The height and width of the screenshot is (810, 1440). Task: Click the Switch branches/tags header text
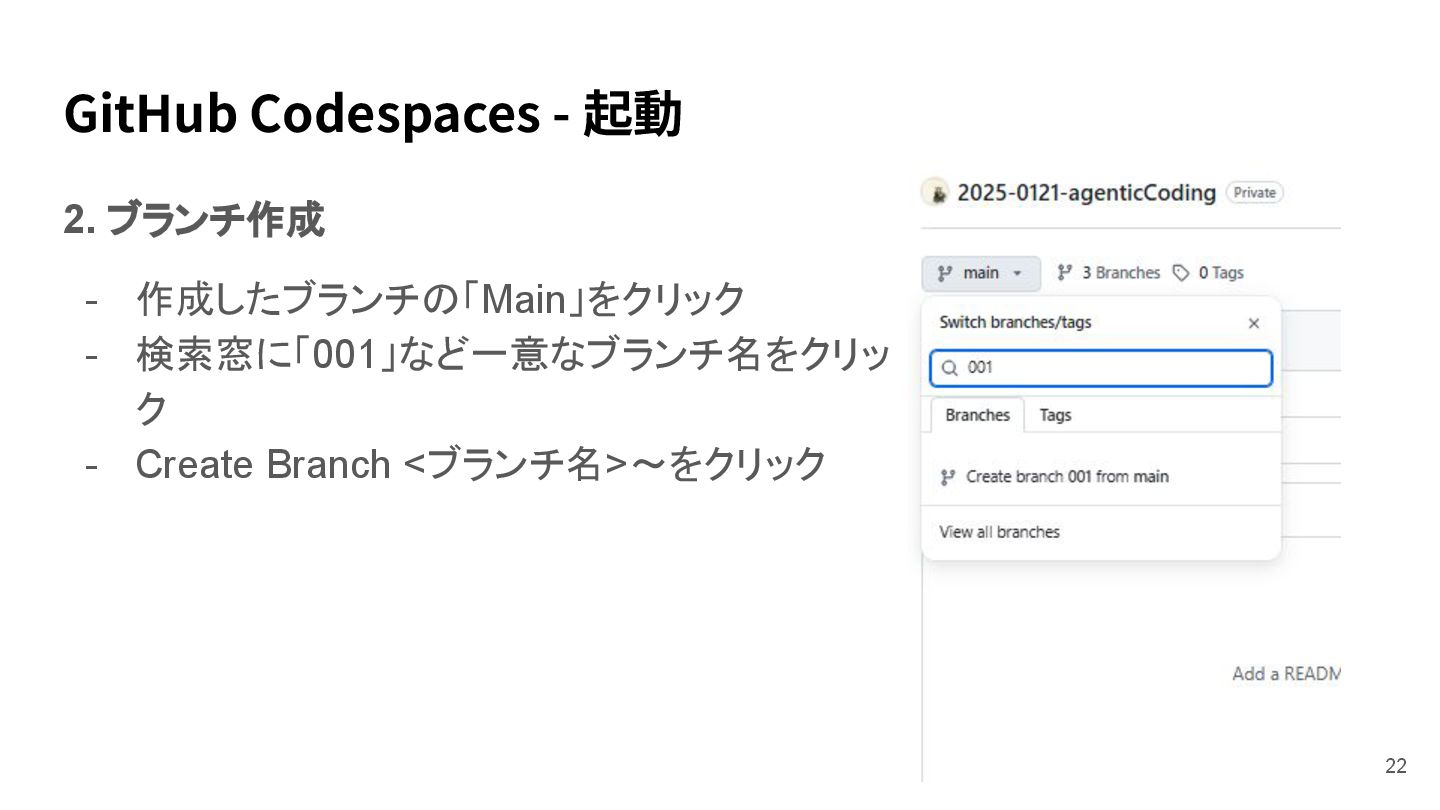tap(1015, 322)
